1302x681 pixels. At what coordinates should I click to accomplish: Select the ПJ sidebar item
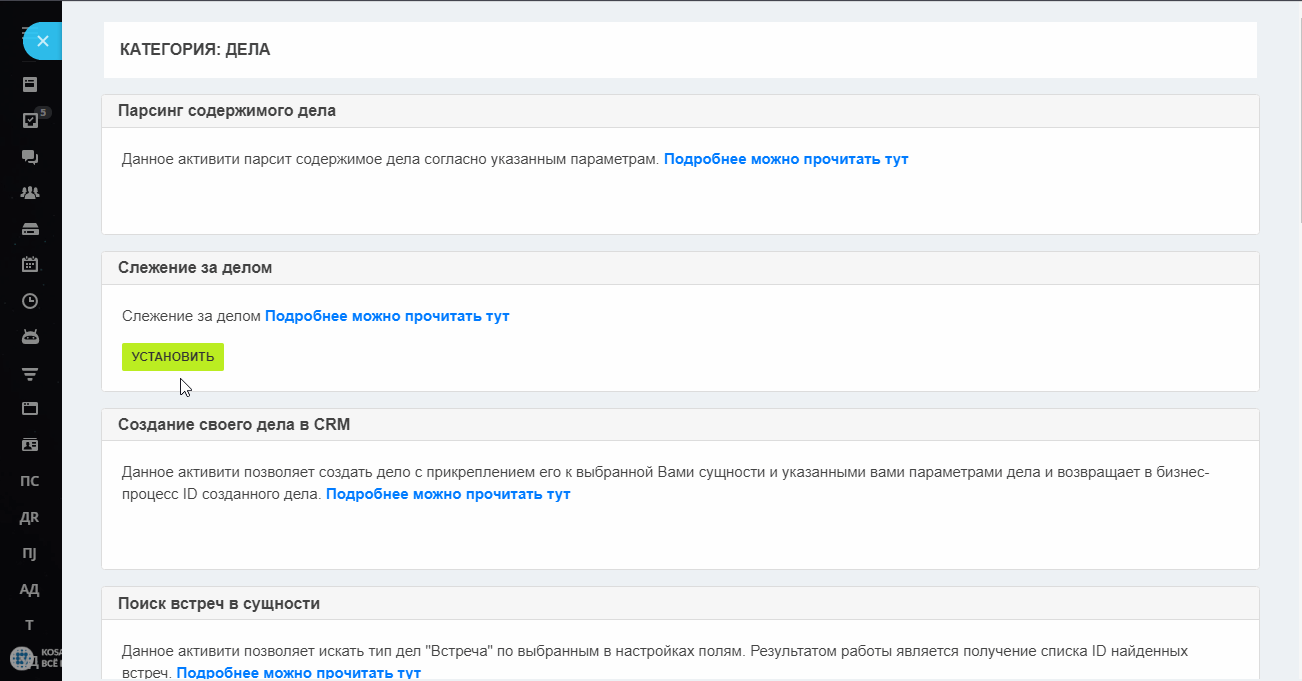click(x=30, y=553)
